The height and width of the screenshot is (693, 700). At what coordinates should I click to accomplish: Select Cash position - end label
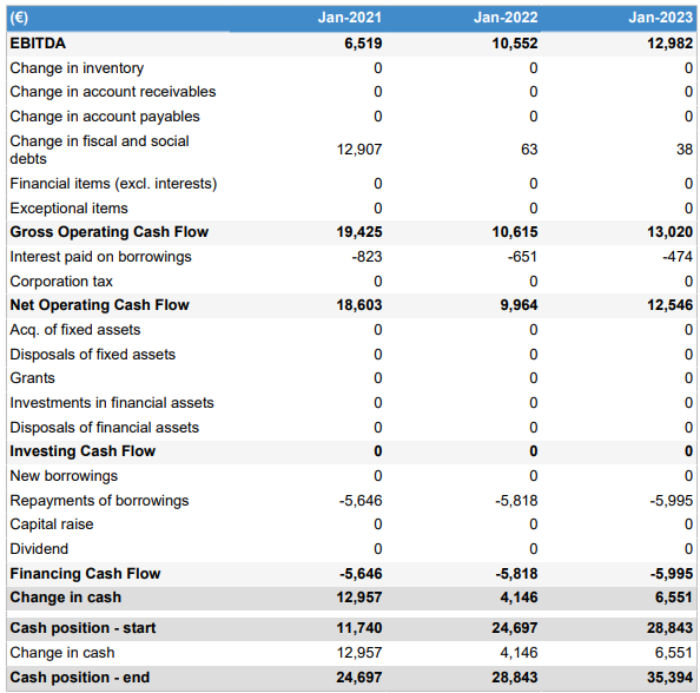pyautogui.click(x=79, y=677)
